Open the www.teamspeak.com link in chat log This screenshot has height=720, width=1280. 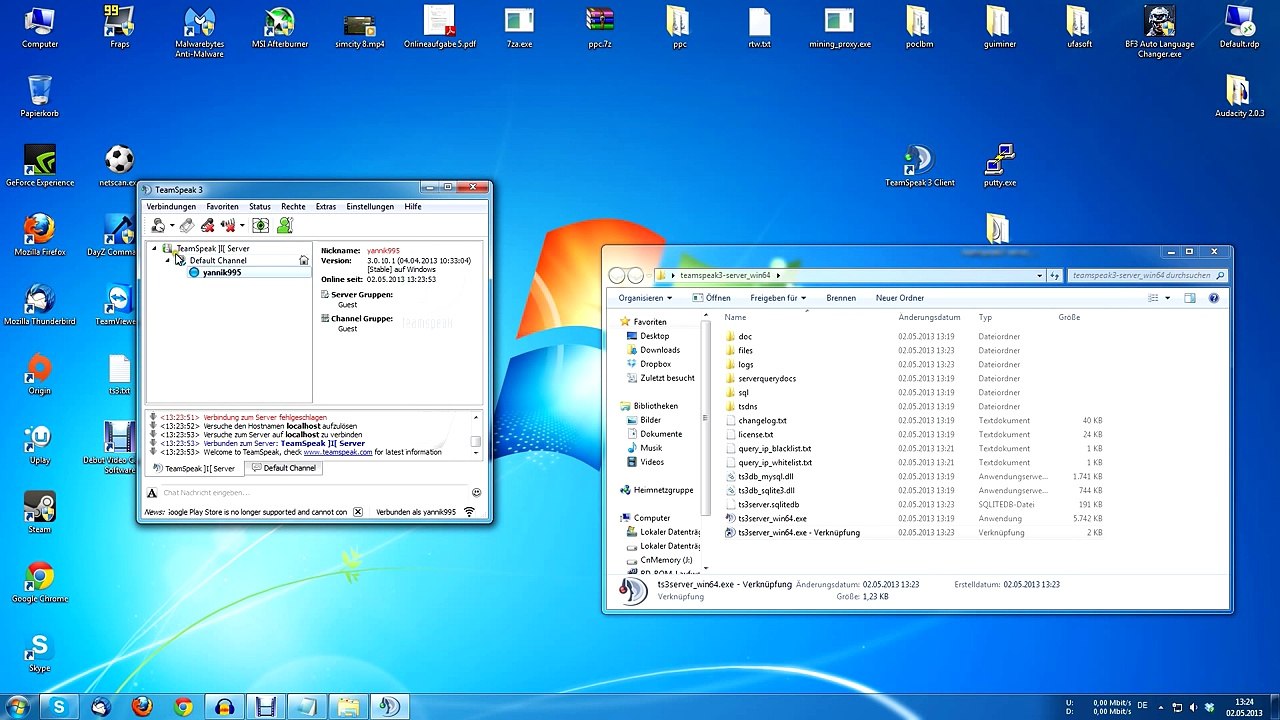(x=338, y=452)
